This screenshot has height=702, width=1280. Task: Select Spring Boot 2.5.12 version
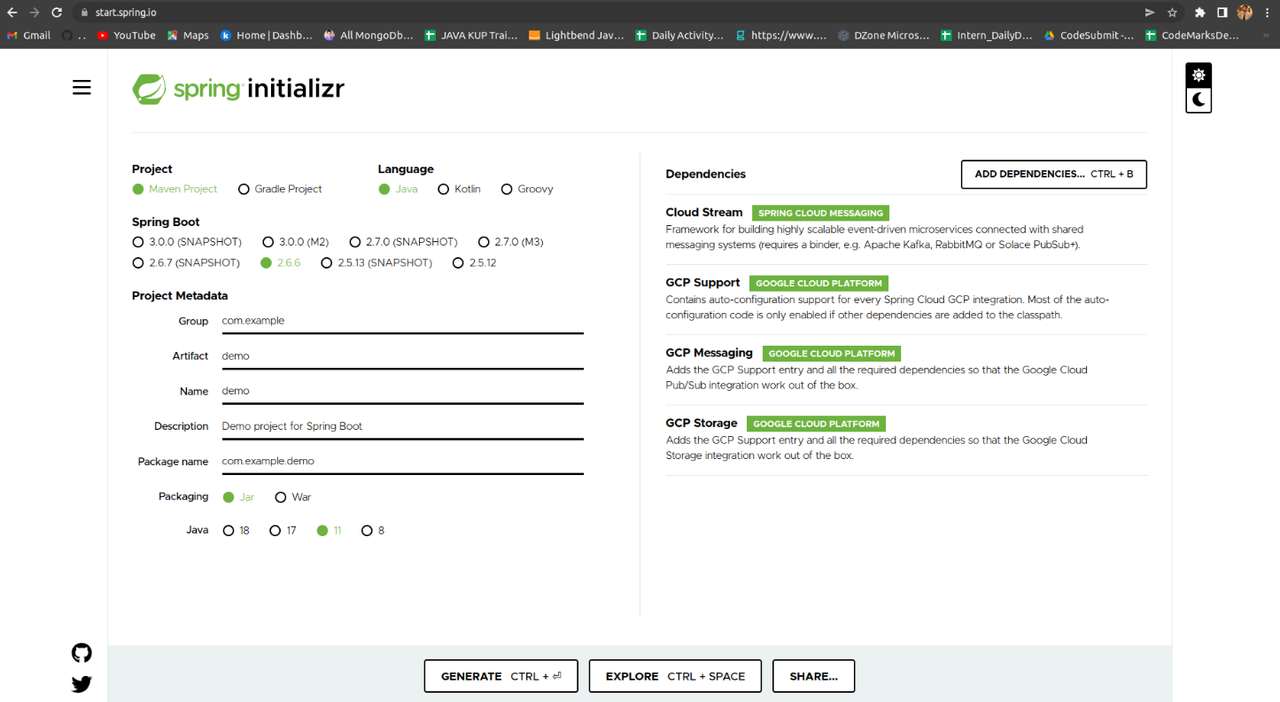pos(475,263)
